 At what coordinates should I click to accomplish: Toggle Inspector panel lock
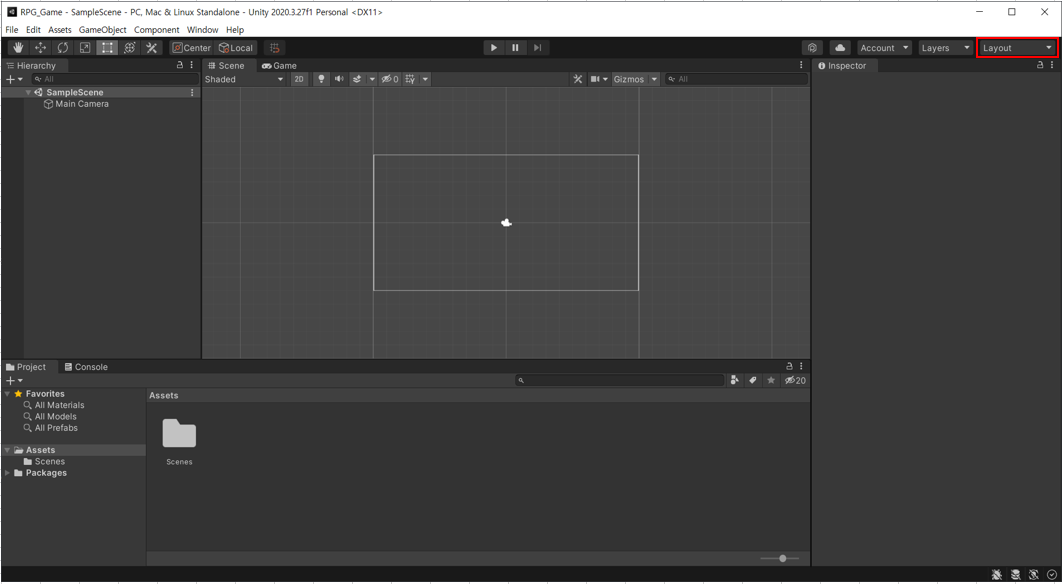[x=1040, y=66]
